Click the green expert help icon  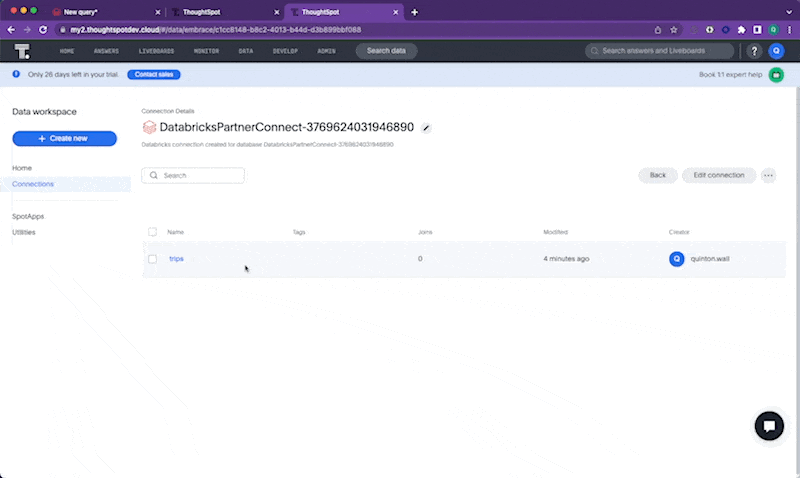(776, 75)
